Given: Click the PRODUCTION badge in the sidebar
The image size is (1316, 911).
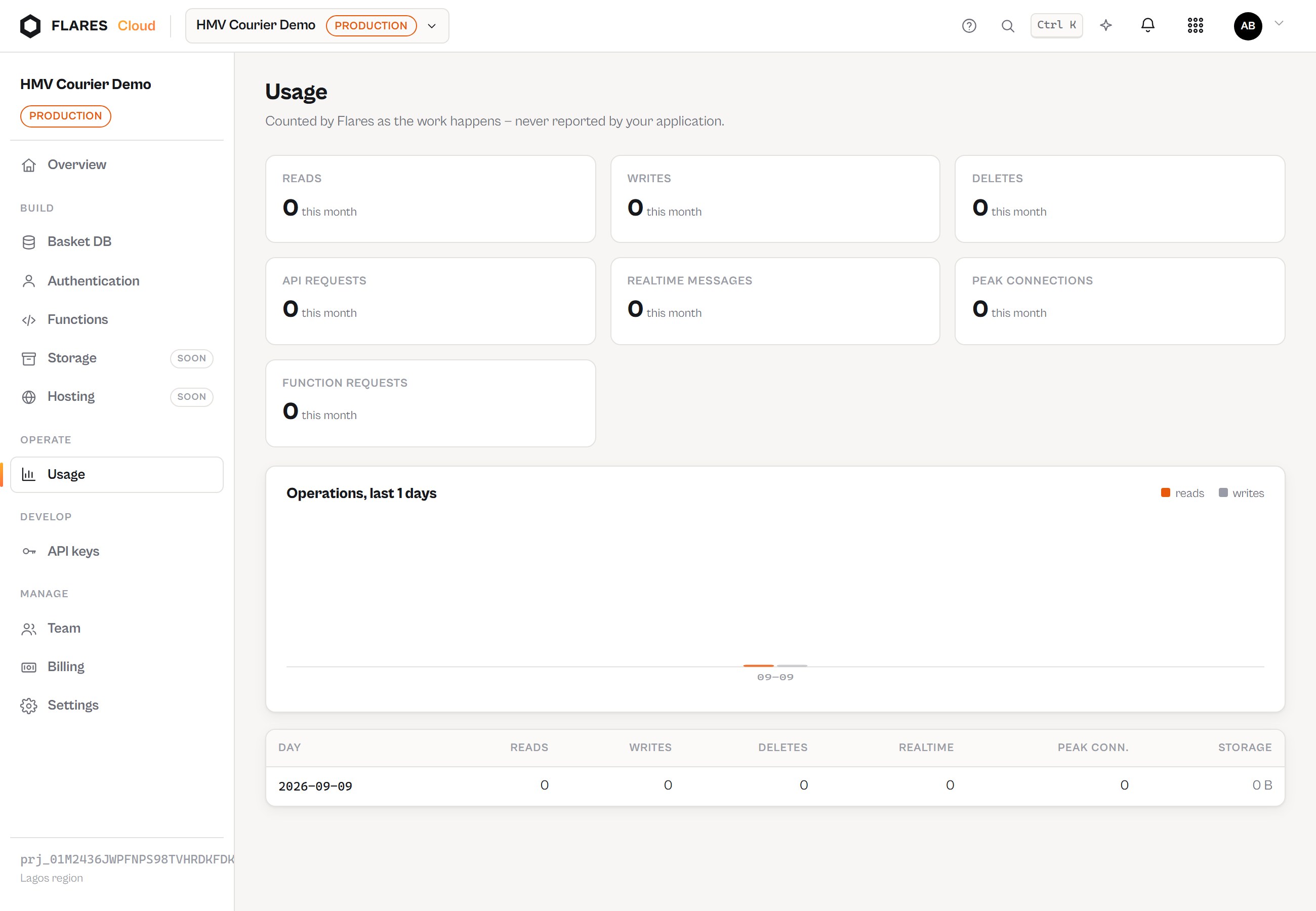Looking at the screenshot, I should point(66,116).
